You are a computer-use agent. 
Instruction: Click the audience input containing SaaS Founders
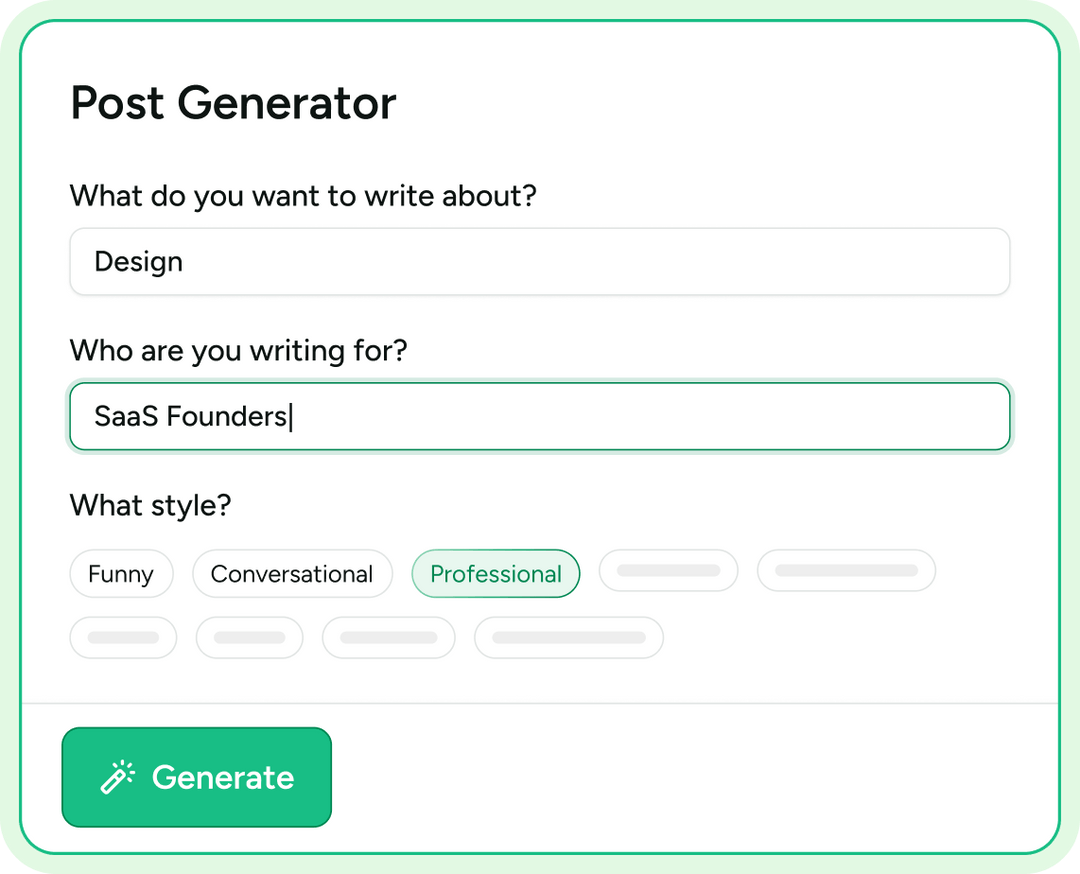(x=540, y=416)
